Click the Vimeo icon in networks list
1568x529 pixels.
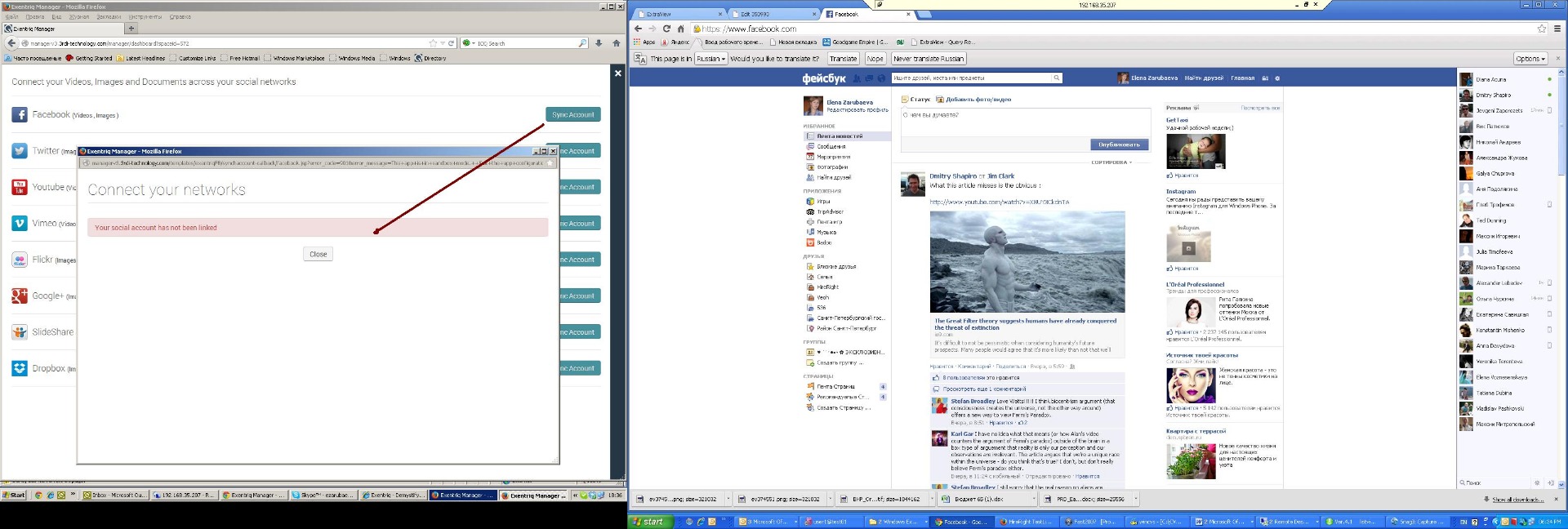coord(20,223)
